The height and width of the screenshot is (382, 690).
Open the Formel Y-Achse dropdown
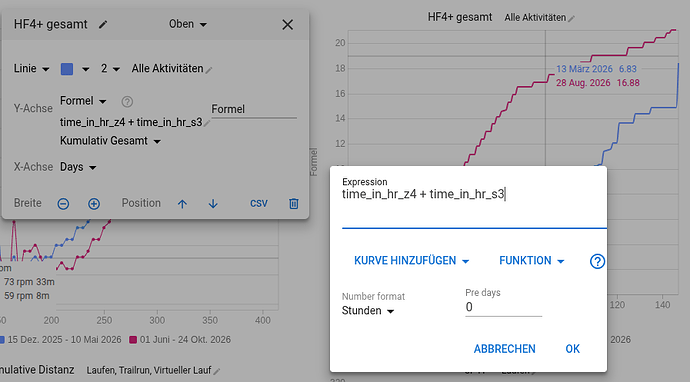83,101
